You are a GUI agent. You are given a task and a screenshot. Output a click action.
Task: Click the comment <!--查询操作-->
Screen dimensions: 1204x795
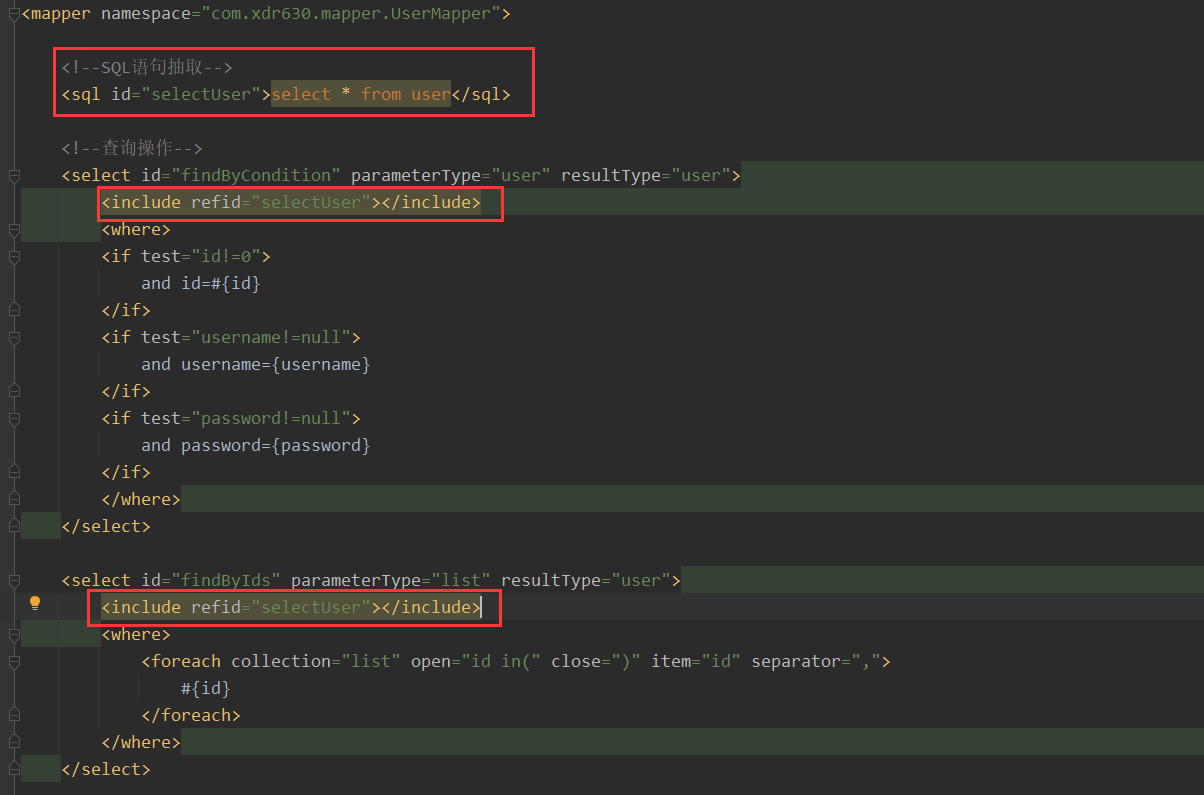[131, 148]
